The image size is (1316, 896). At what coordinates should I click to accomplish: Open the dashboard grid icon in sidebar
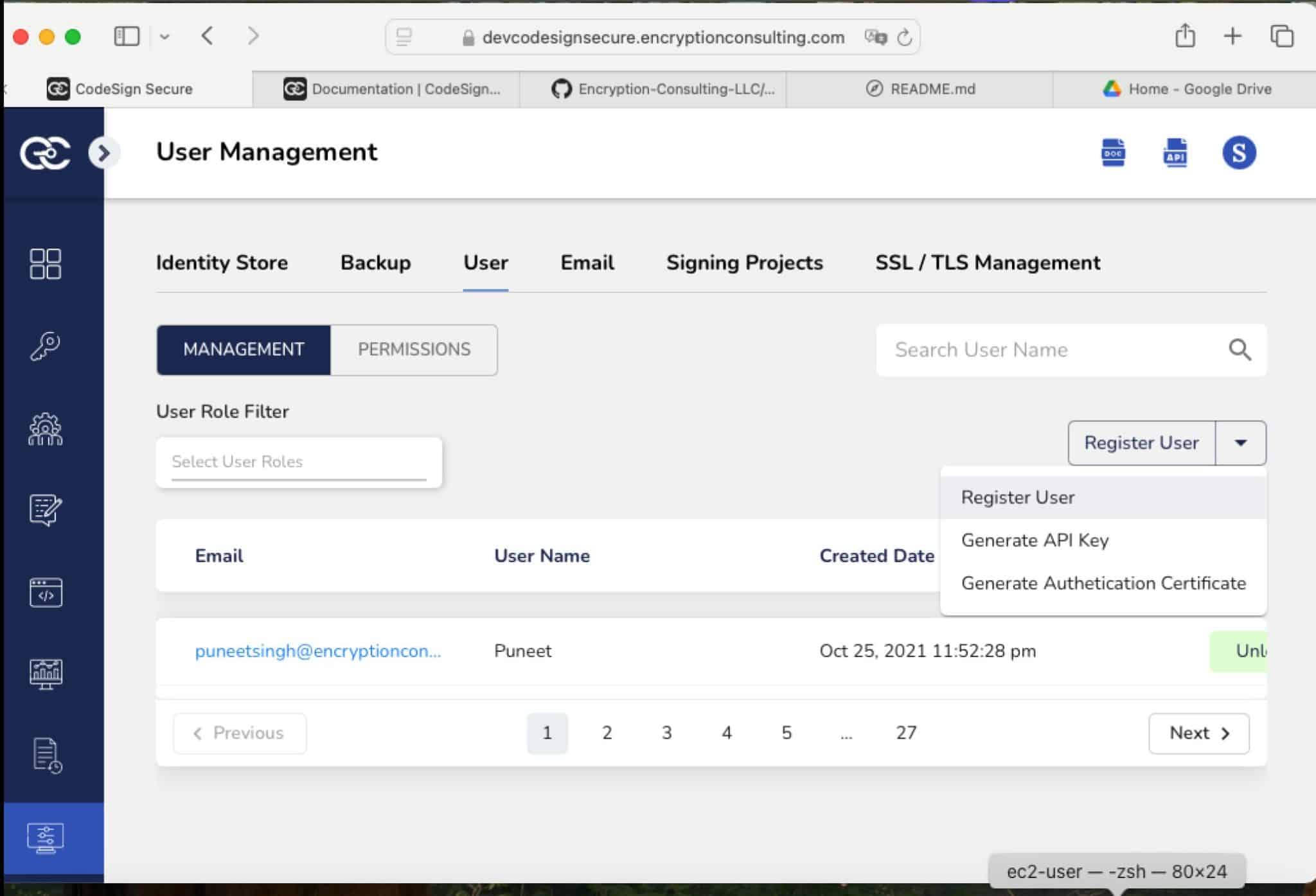pos(45,264)
